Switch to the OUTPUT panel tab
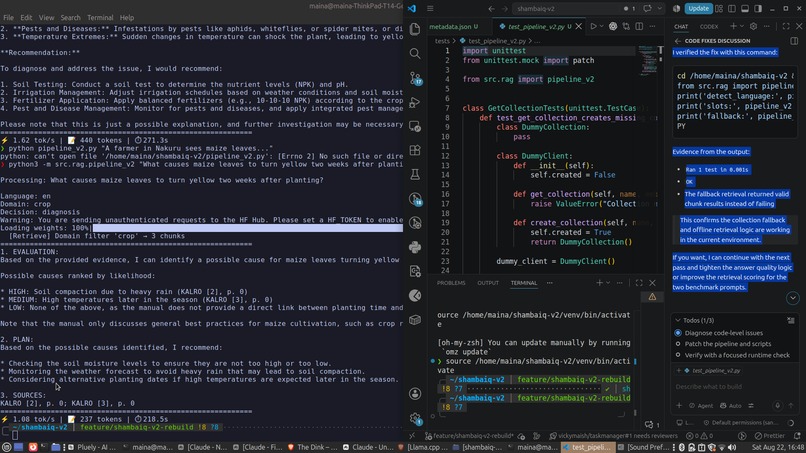This screenshot has height=453, width=806. [x=488, y=283]
